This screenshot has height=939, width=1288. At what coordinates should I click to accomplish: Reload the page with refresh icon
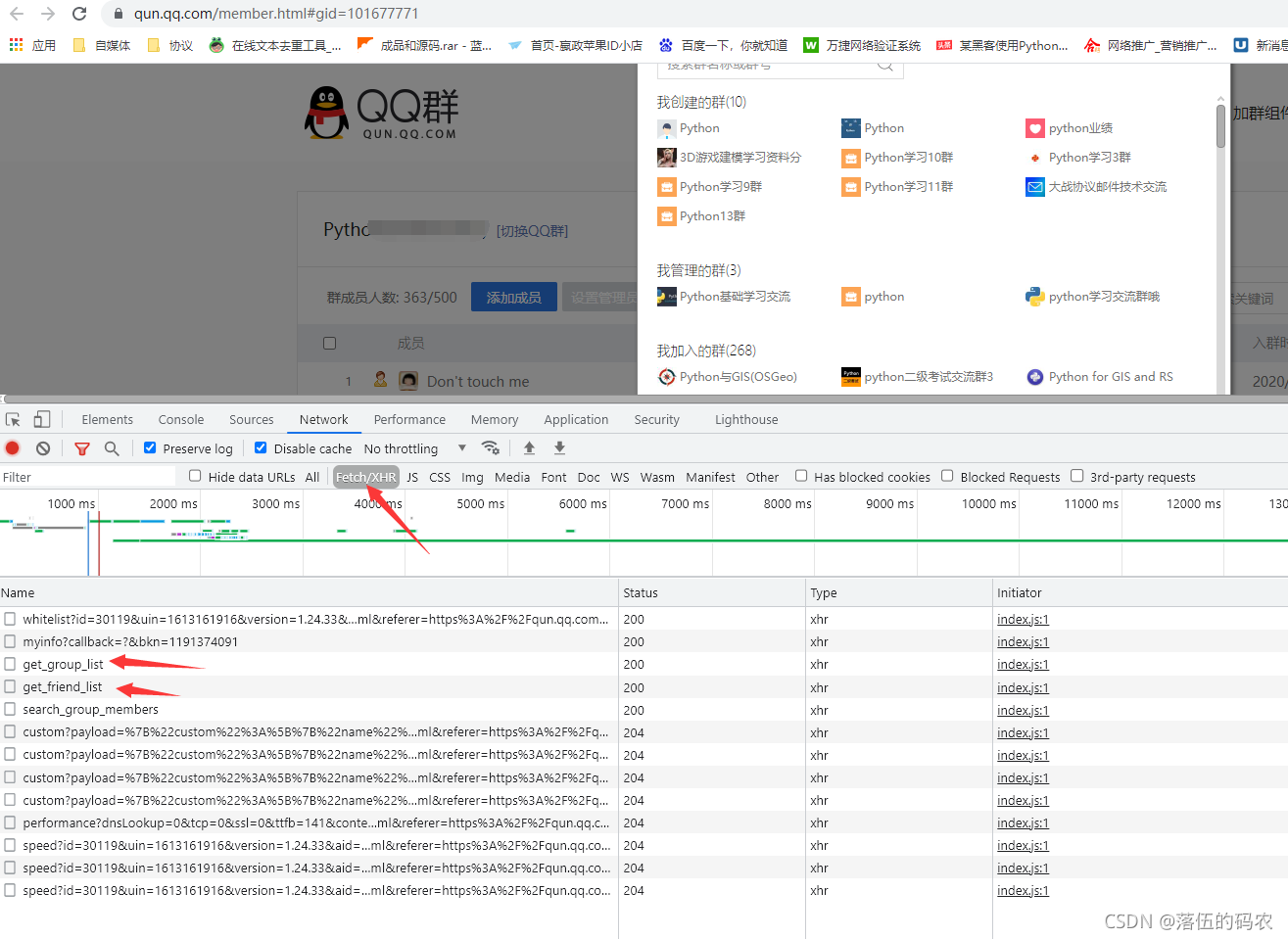(x=79, y=14)
